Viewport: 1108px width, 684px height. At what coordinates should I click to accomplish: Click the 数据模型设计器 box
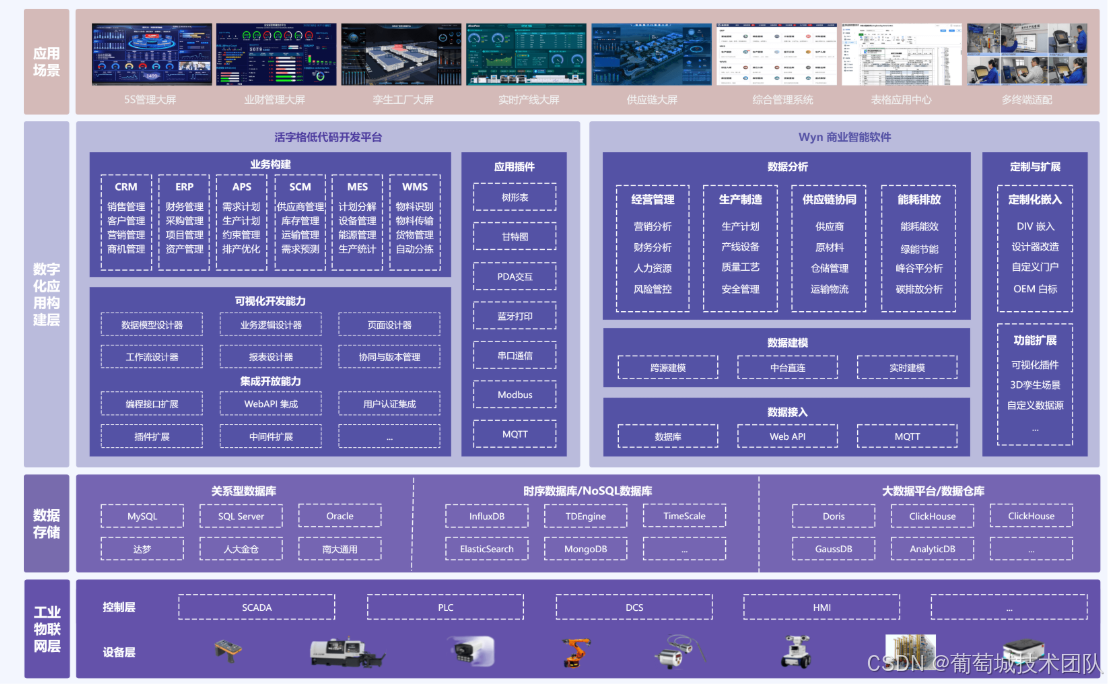tap(152, 324)
